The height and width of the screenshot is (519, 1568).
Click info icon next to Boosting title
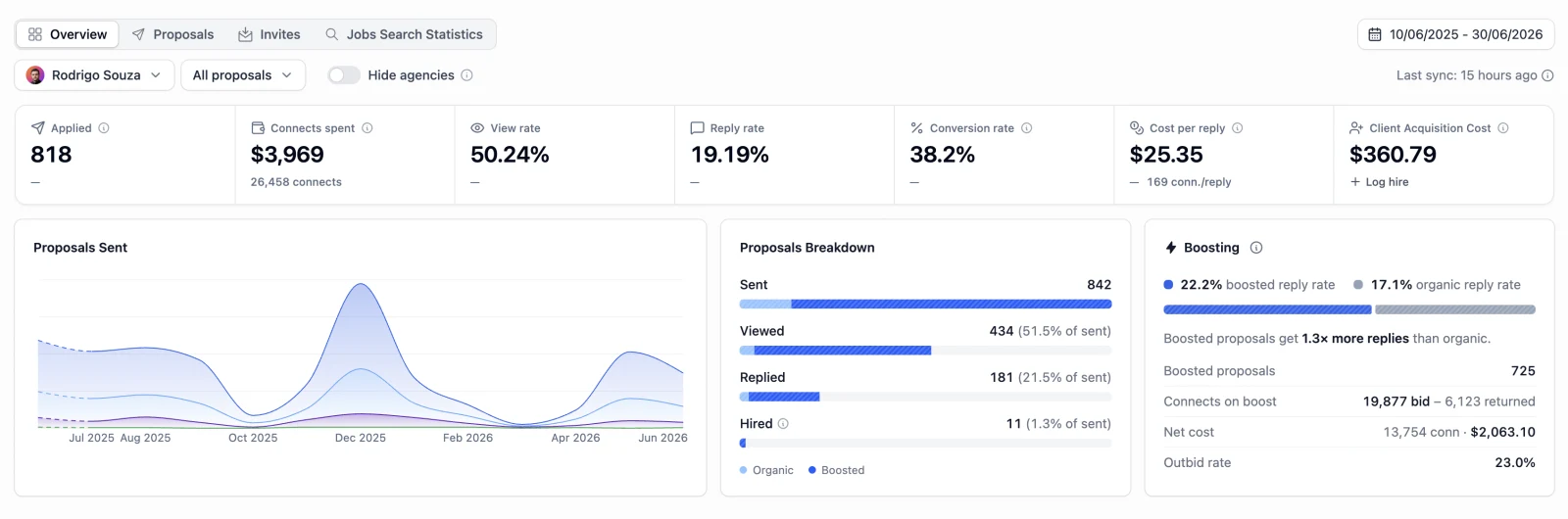point(1256,248)
